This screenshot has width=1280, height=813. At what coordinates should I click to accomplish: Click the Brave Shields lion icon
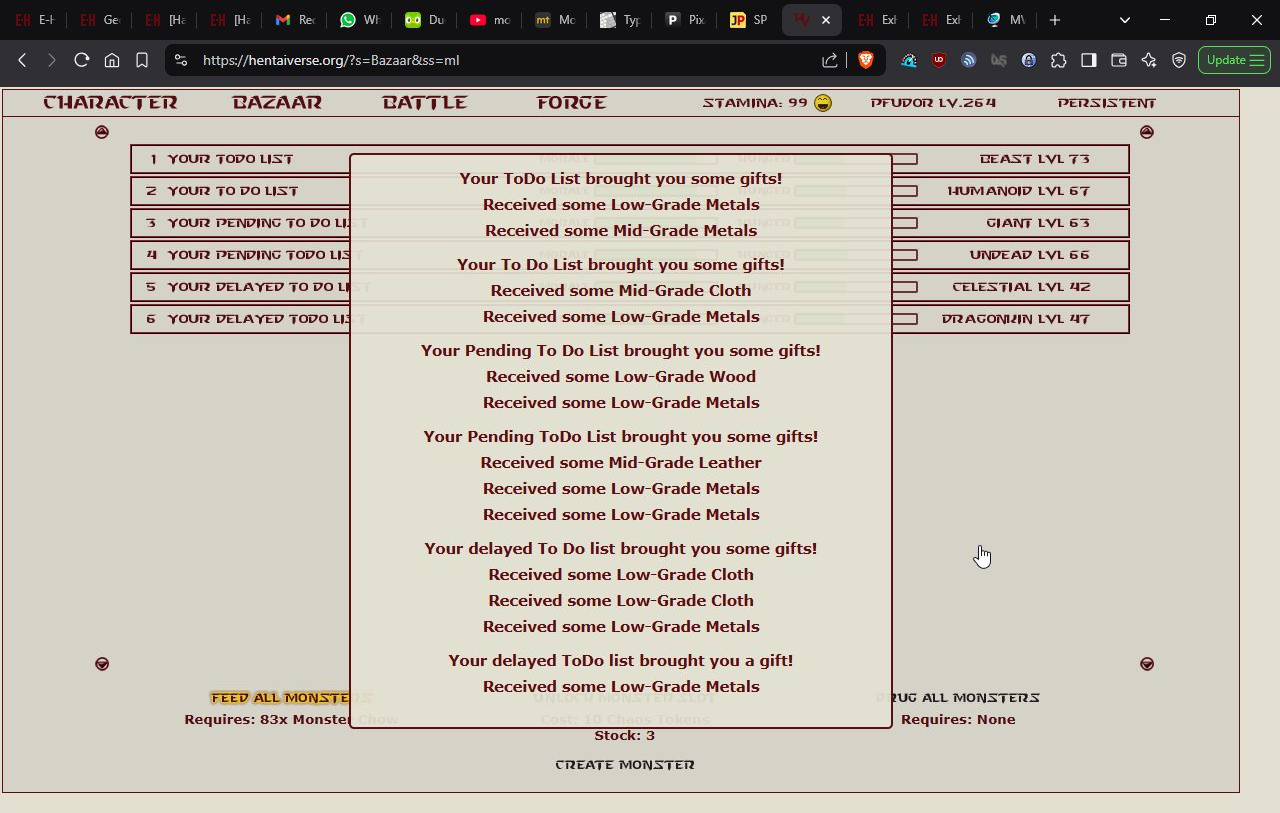click(x=866, y=60)
